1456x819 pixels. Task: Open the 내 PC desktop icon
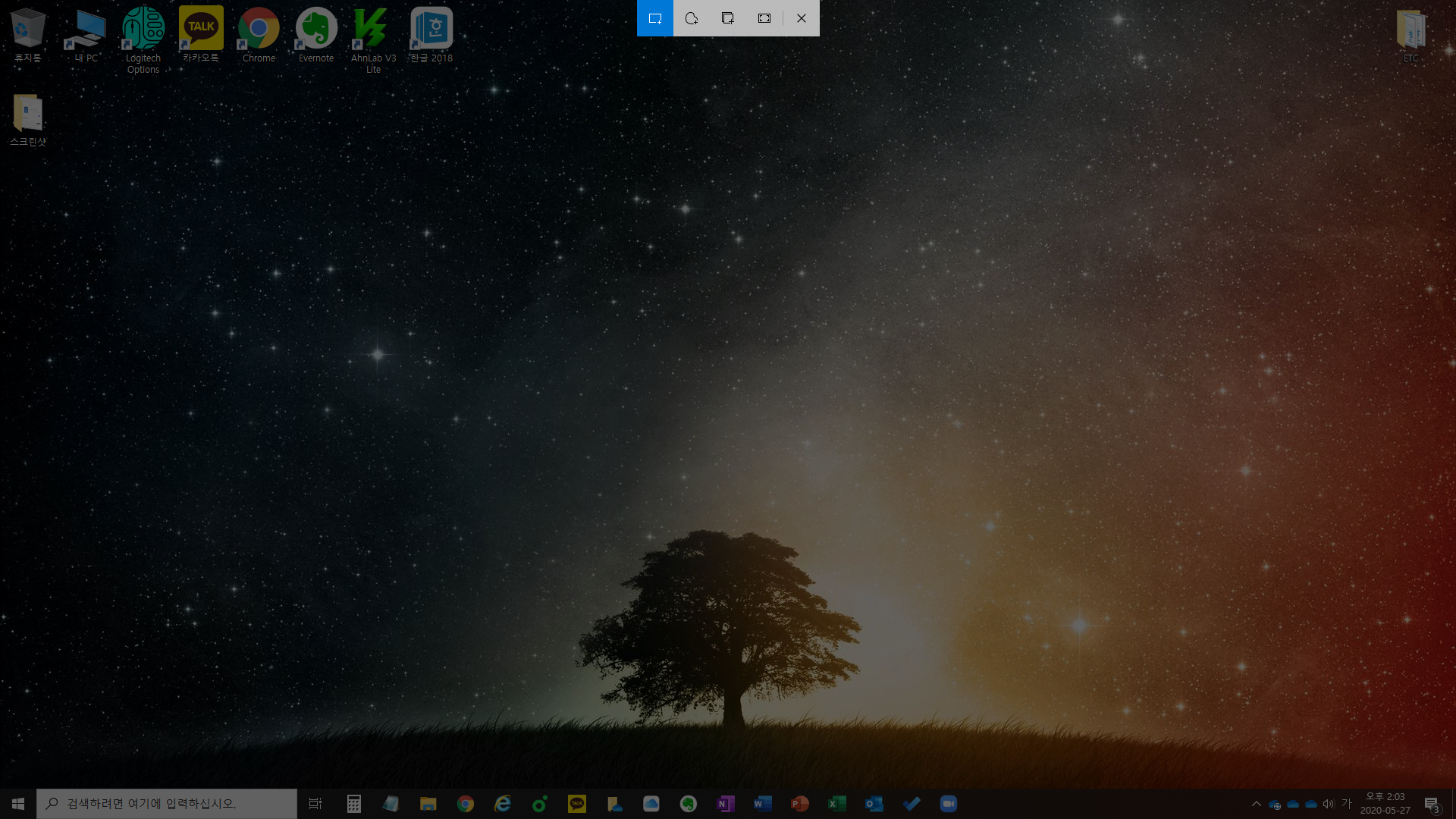click(x=86, y=35)
